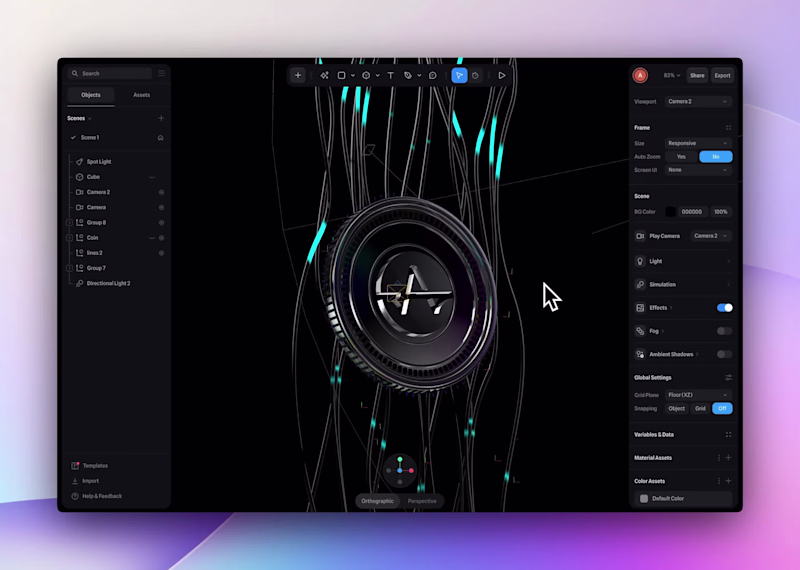Expand Group 8 in layer tree
Viewport: 800px width, 570px height.
(70, 223)
